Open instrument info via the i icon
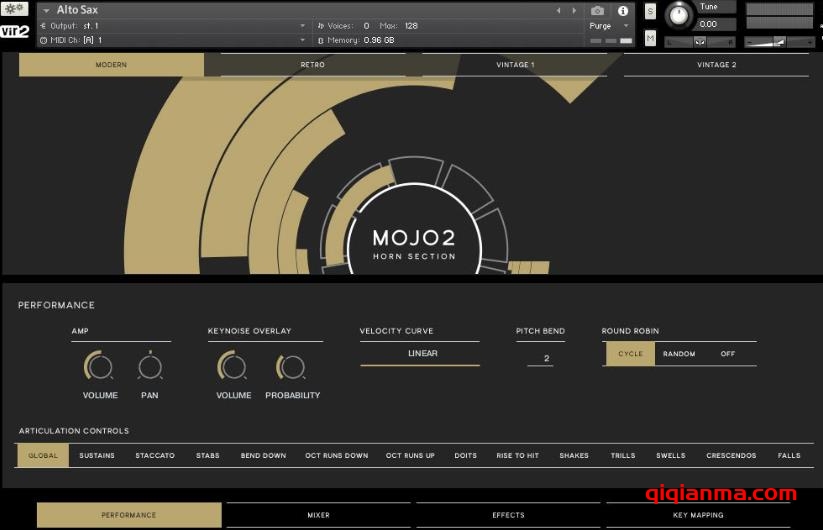The image size is (823, 530). (x=623, y=10)
